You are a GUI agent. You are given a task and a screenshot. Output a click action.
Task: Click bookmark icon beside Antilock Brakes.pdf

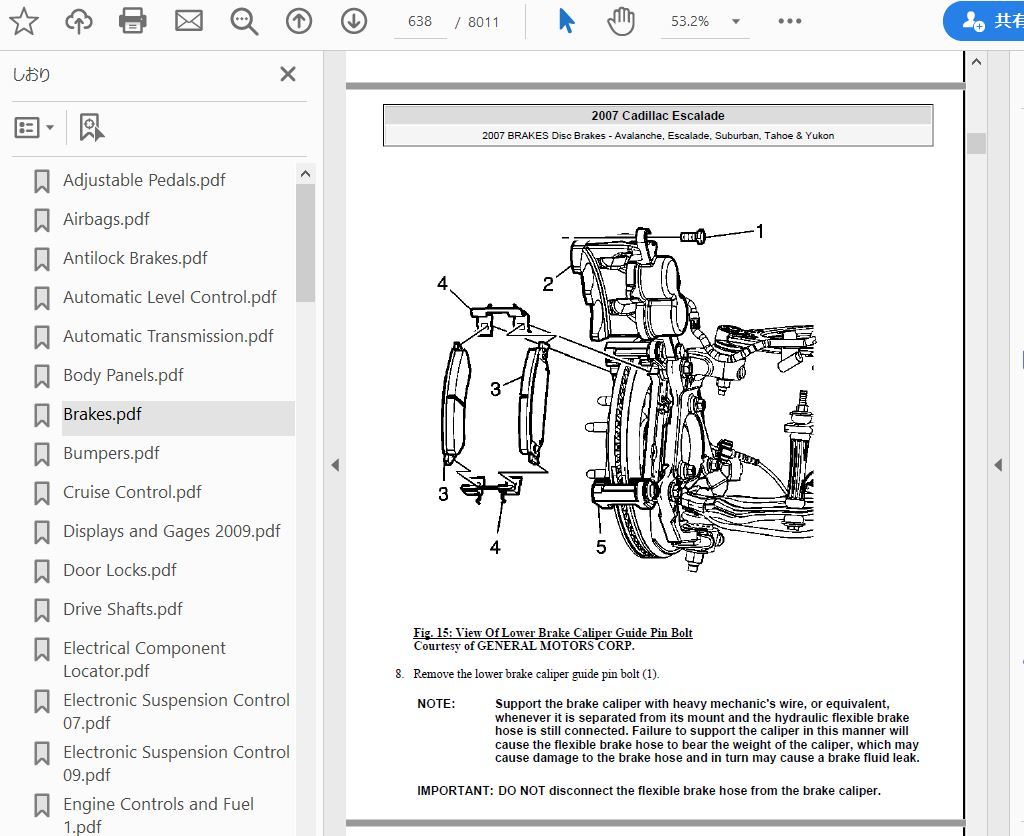click(x=42, y=259)
